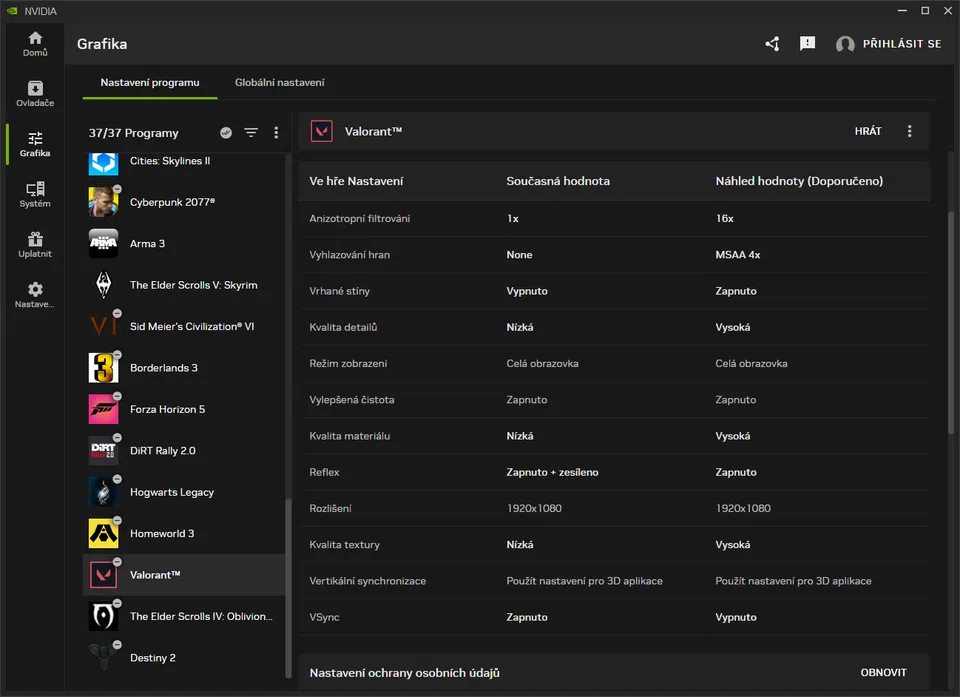Open the Domů home section
960x697 pixels.
pos(35,43)
